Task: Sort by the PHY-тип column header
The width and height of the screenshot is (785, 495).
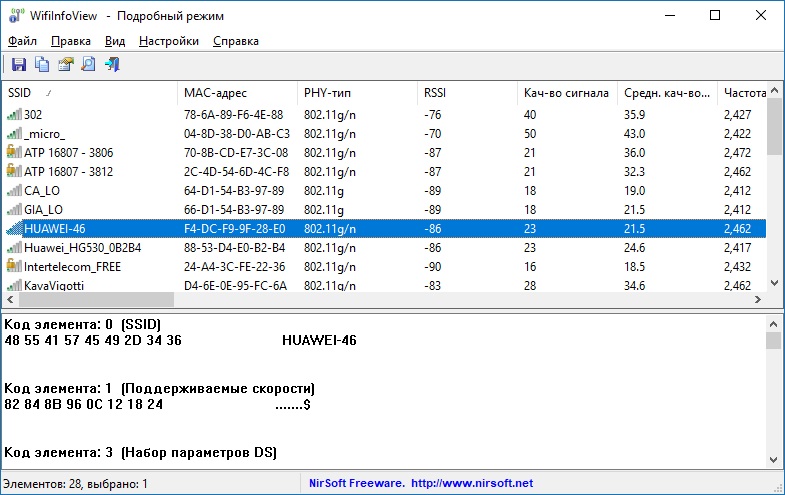Action: 357,93
